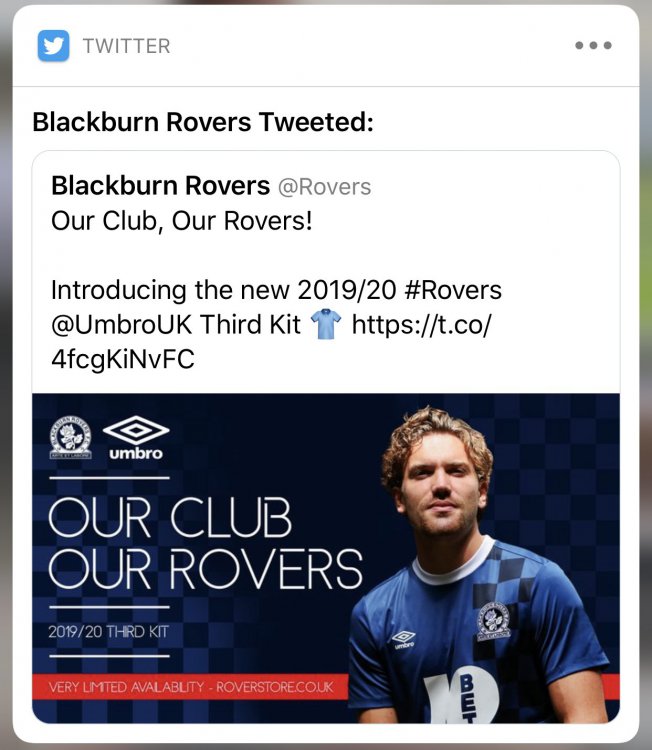This screenshot has height=750, width=652.
Task: Click the @Rovers handle
Action: 324,187
